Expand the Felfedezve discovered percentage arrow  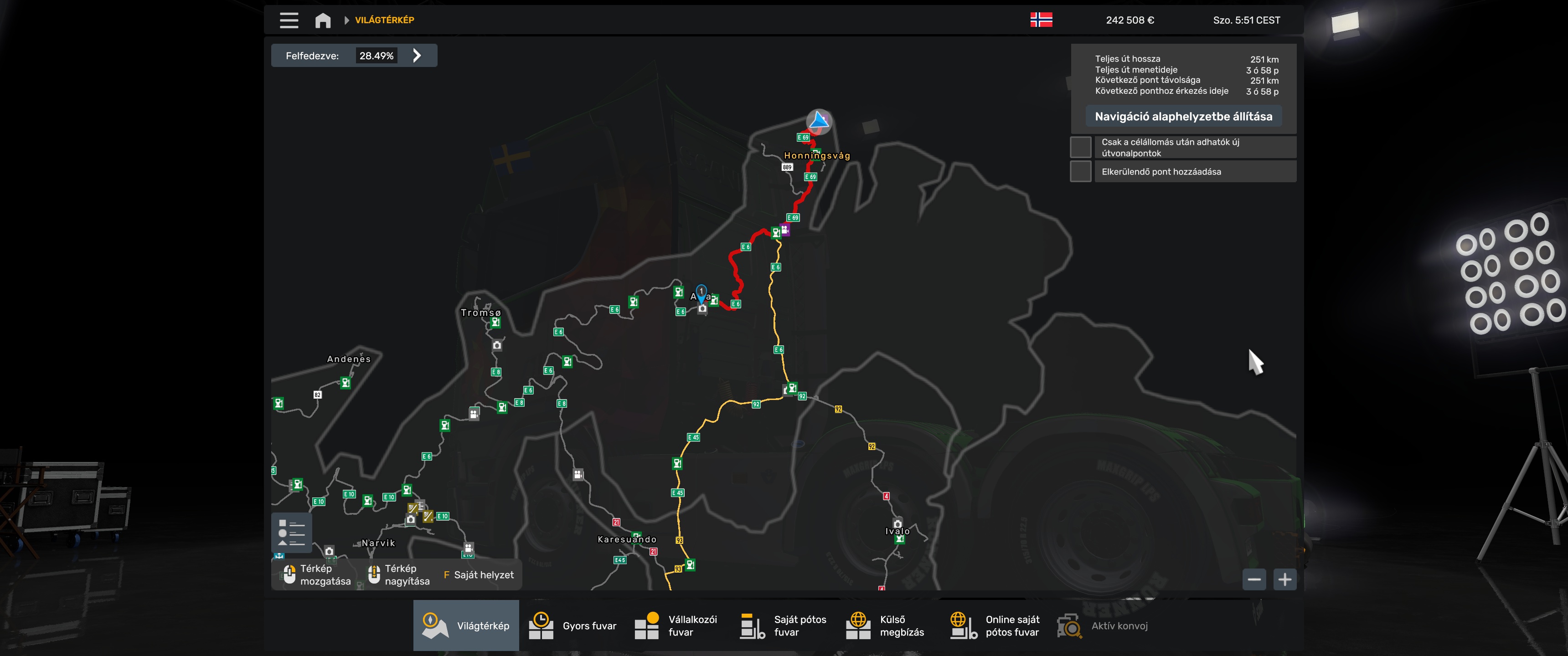click(x=417, y=56)
